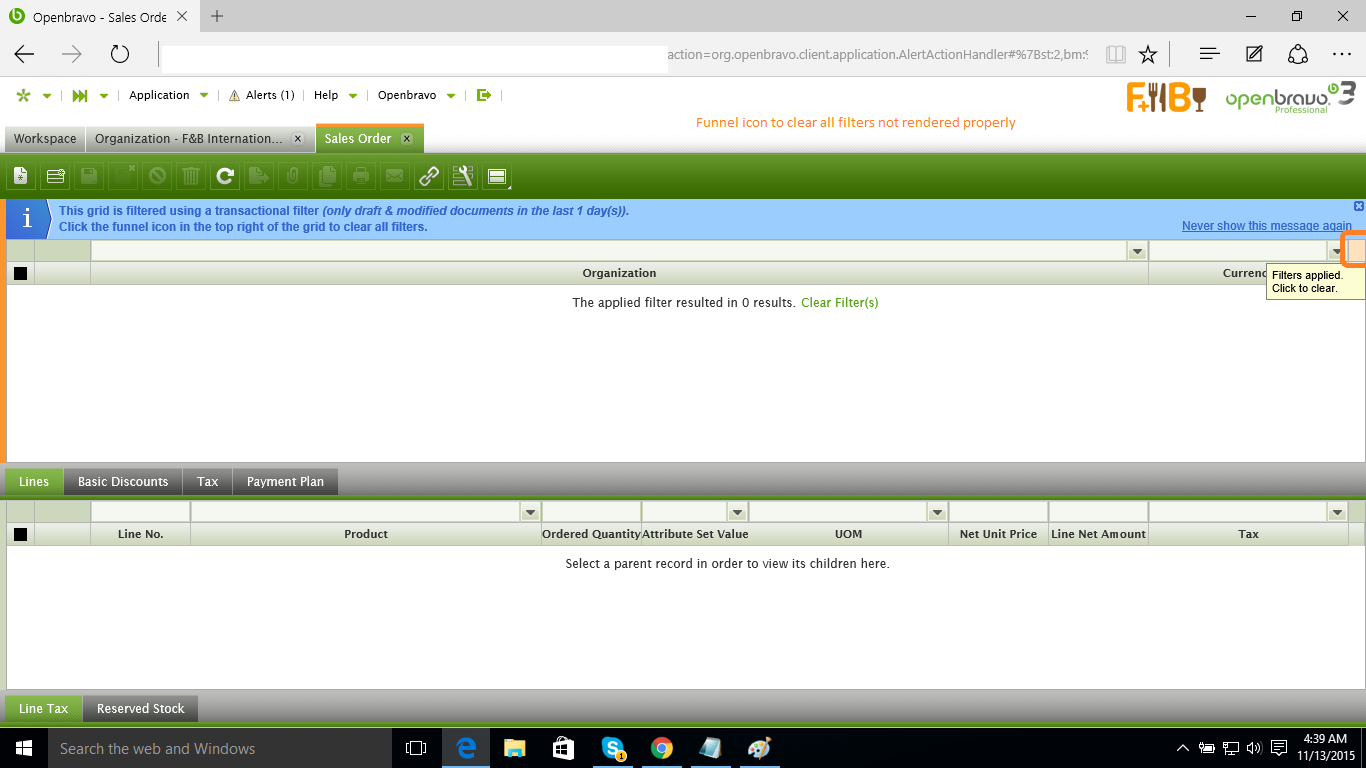
Task: Click the Line No. filter field
Action: coord(140,512)
